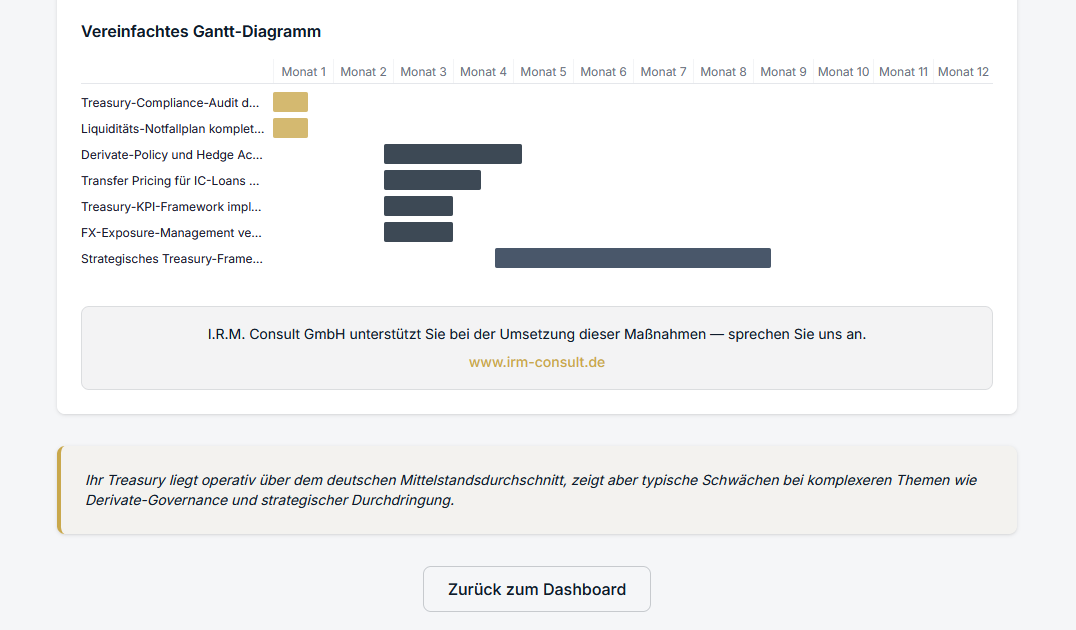Toggle visibility of the FX-Exposure-Management row
The image size is (1076, 630).
pyautogui.click(x=170, y=232)
